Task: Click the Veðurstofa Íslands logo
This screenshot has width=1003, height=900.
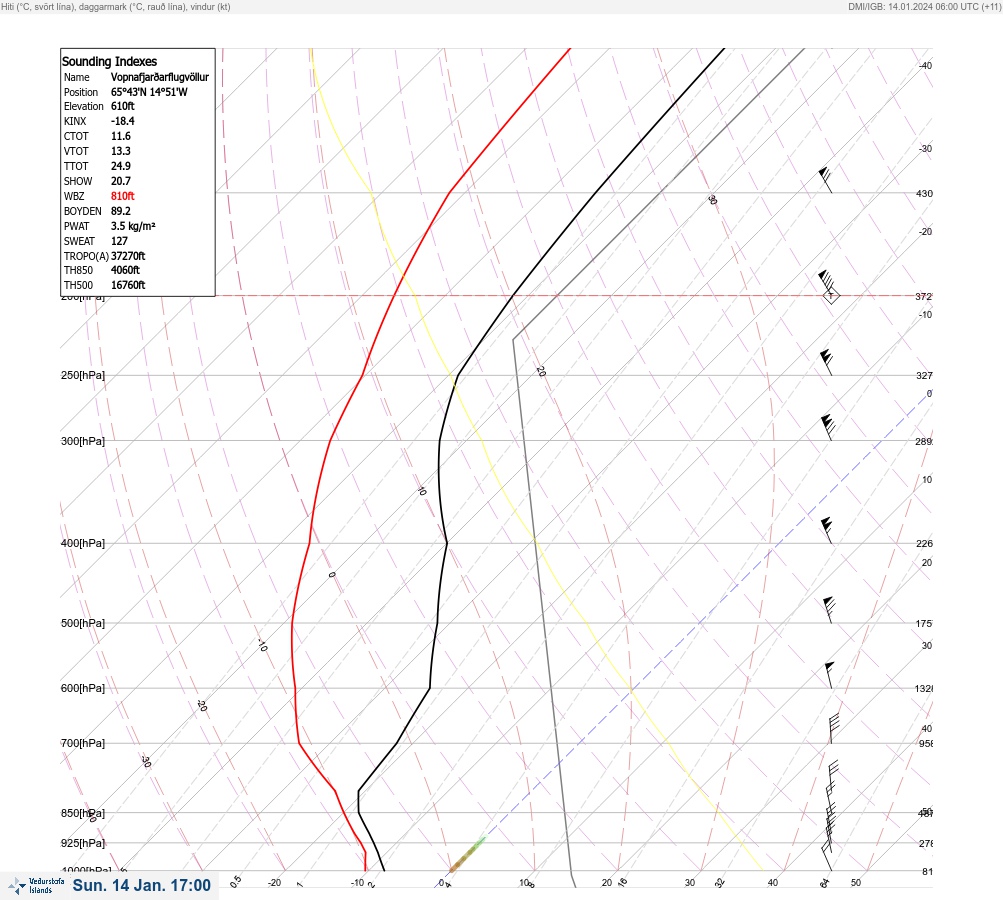Action: pos(36,886)
